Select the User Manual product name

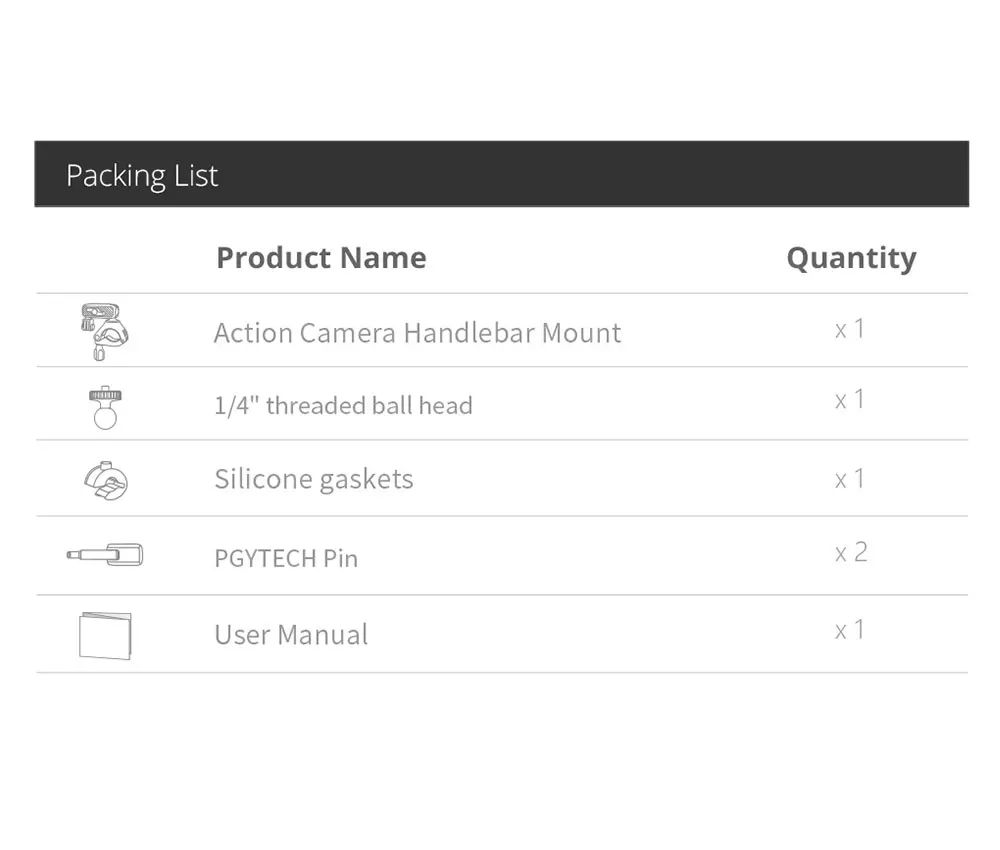pos(291,635)
